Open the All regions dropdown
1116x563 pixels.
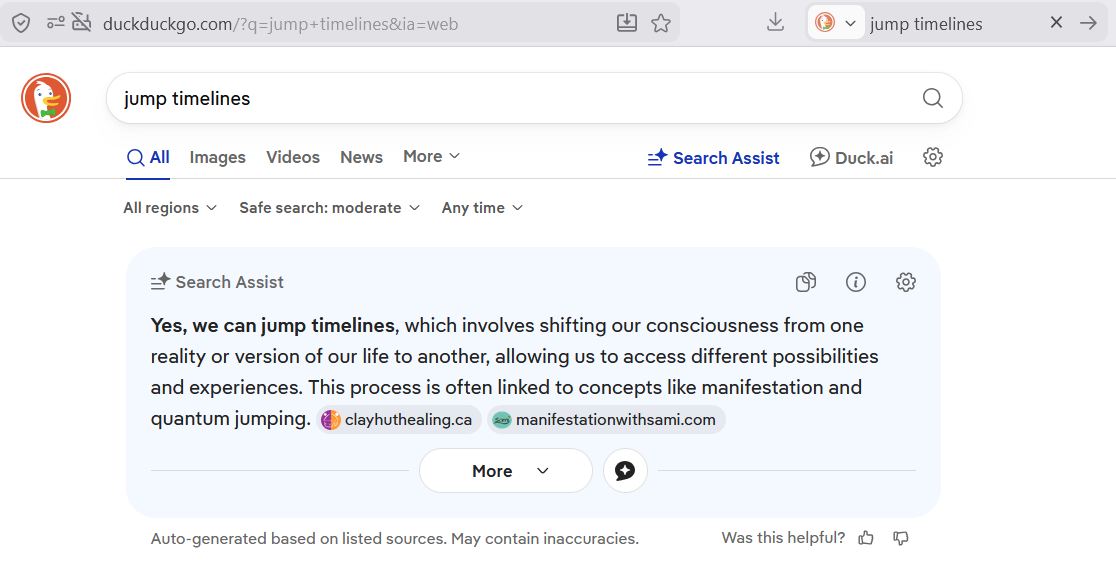(169, 208)
